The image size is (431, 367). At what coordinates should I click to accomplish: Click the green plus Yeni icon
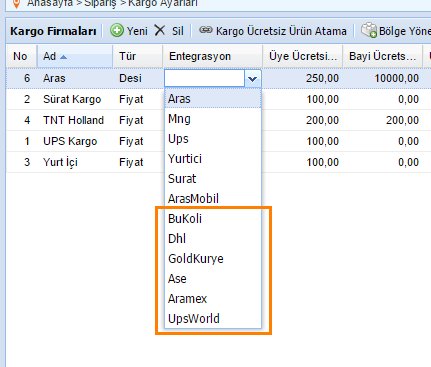pos(117,31)
